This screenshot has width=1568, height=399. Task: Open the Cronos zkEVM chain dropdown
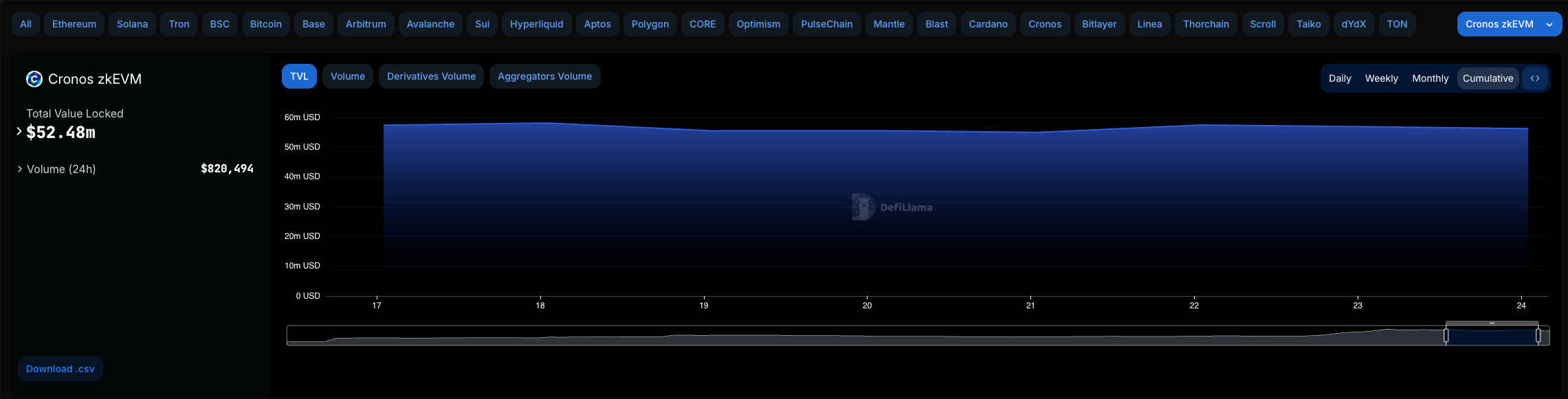(1509, 24)
